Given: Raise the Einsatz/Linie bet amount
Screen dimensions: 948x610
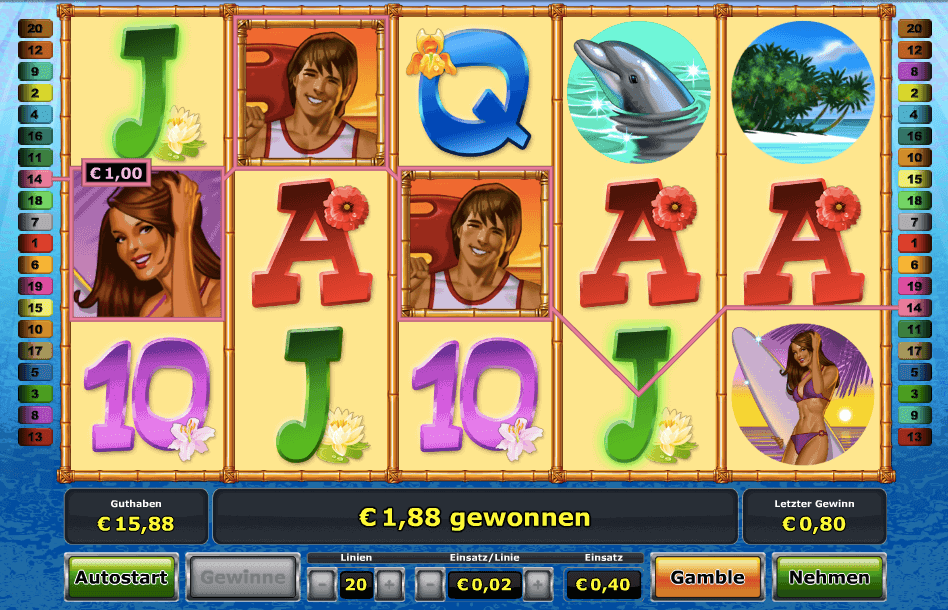Looking at the screenshot, I should tap(537, 584).
